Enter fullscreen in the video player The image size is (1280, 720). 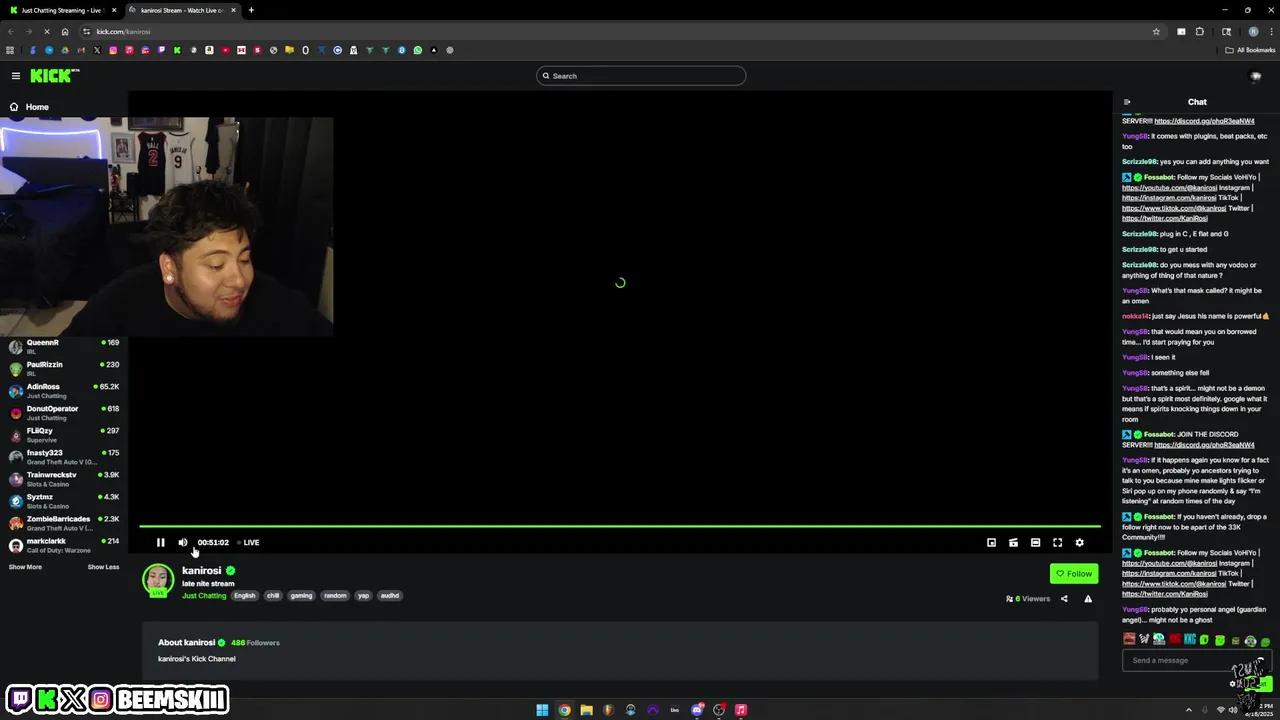point(1057,543)
